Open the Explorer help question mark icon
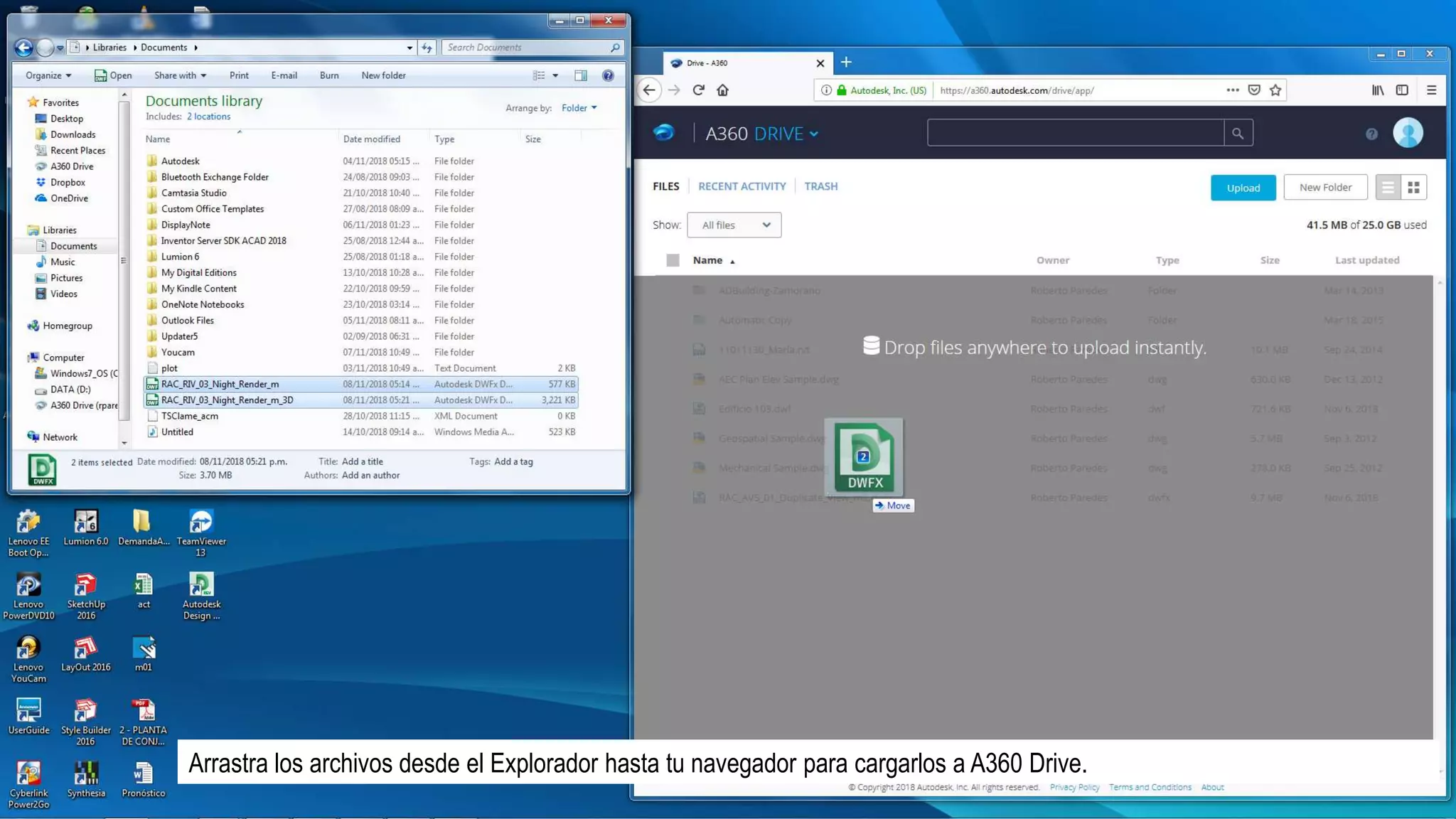Image resolution: width=1456 pixels, height=819 pixels. coord(608,75)
